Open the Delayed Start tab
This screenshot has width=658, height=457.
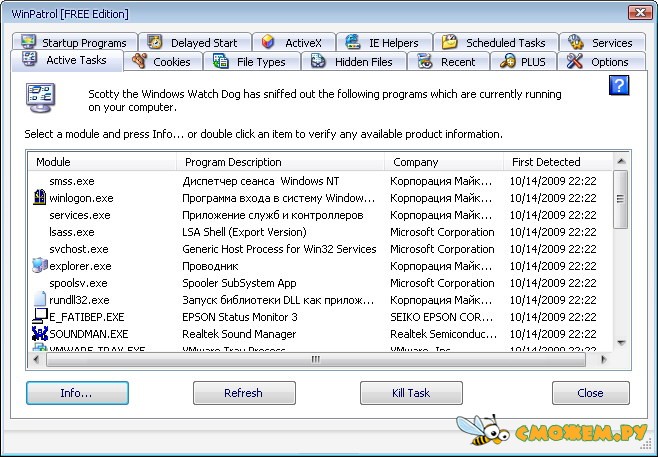pos(195,42)
